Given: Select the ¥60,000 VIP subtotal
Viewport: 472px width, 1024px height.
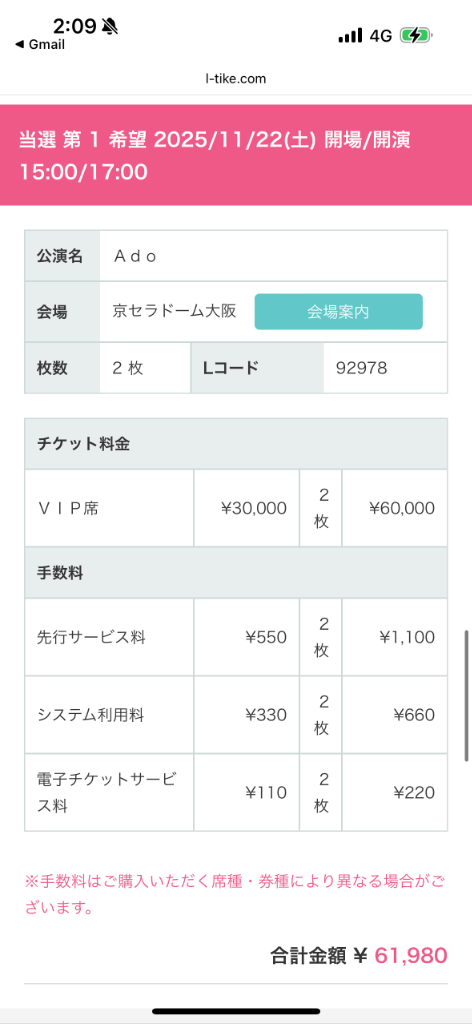Looking at the screenshot, I should (401, 508).
